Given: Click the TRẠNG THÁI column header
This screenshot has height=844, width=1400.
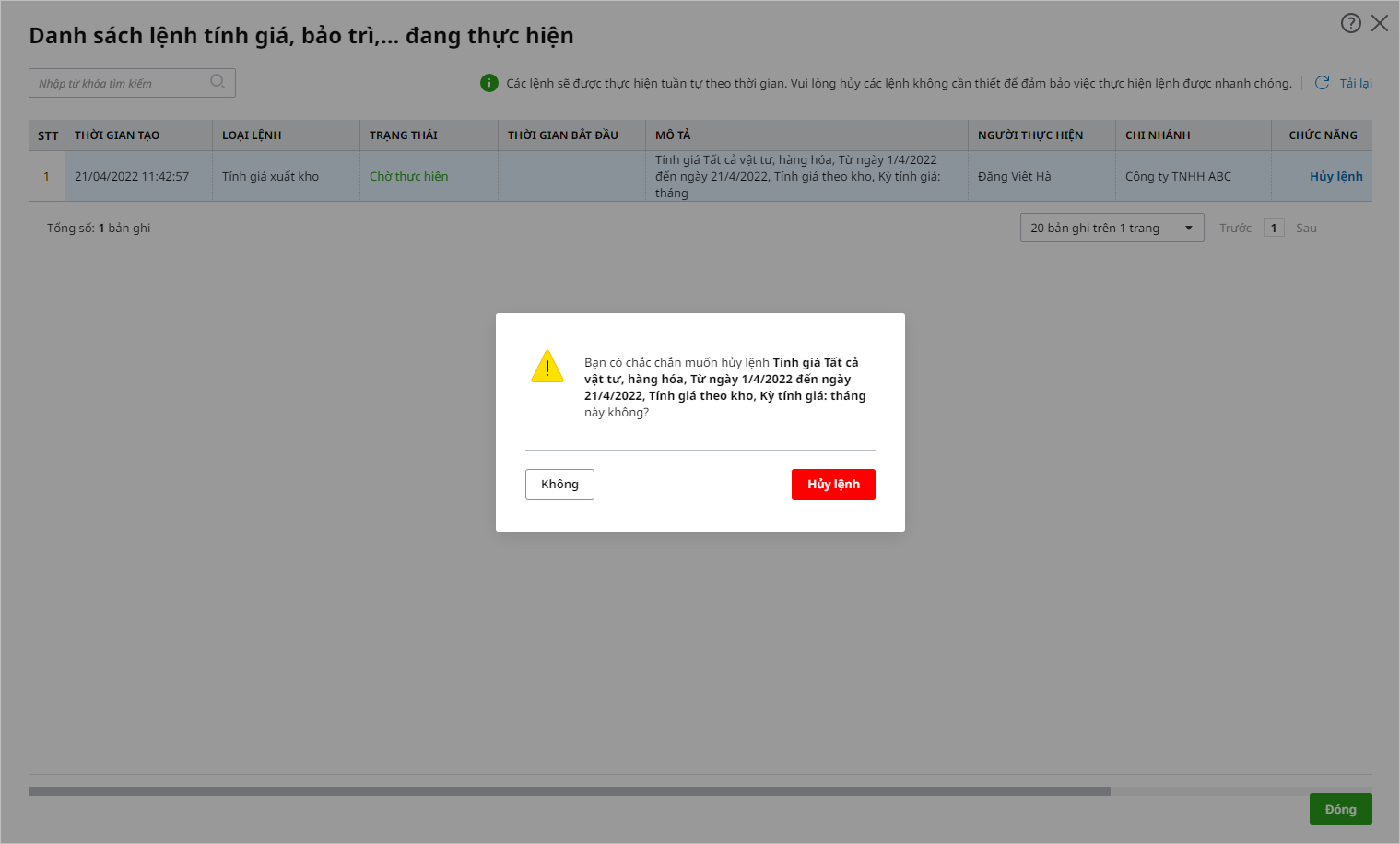Looking at the screenshot, I should click(404, 135).
